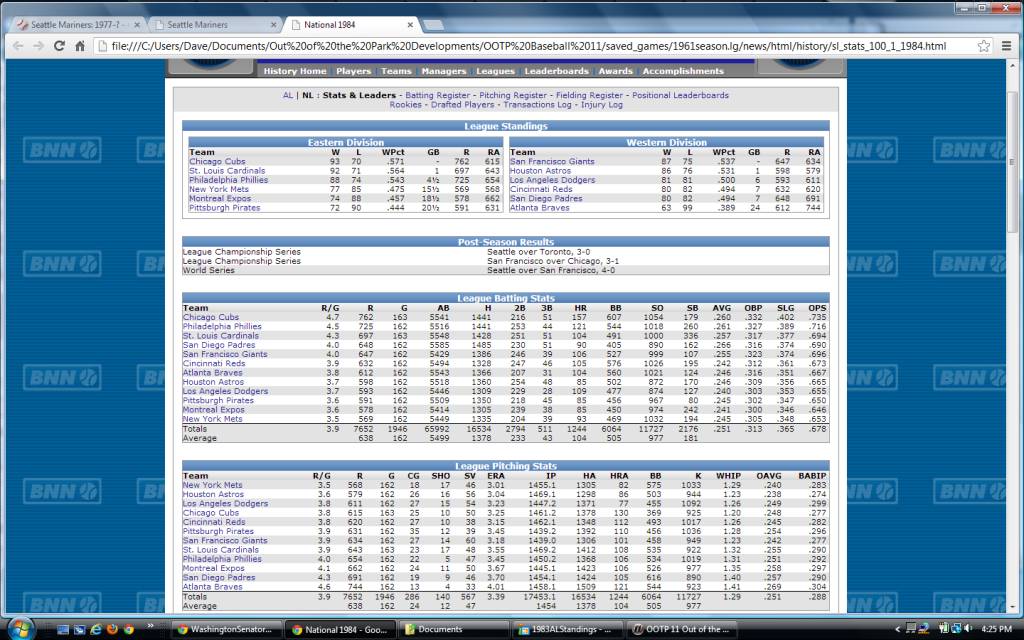This screenshot has width=1024, height=640.
Task: Open the Rookies link
Action: click(406, 104)
